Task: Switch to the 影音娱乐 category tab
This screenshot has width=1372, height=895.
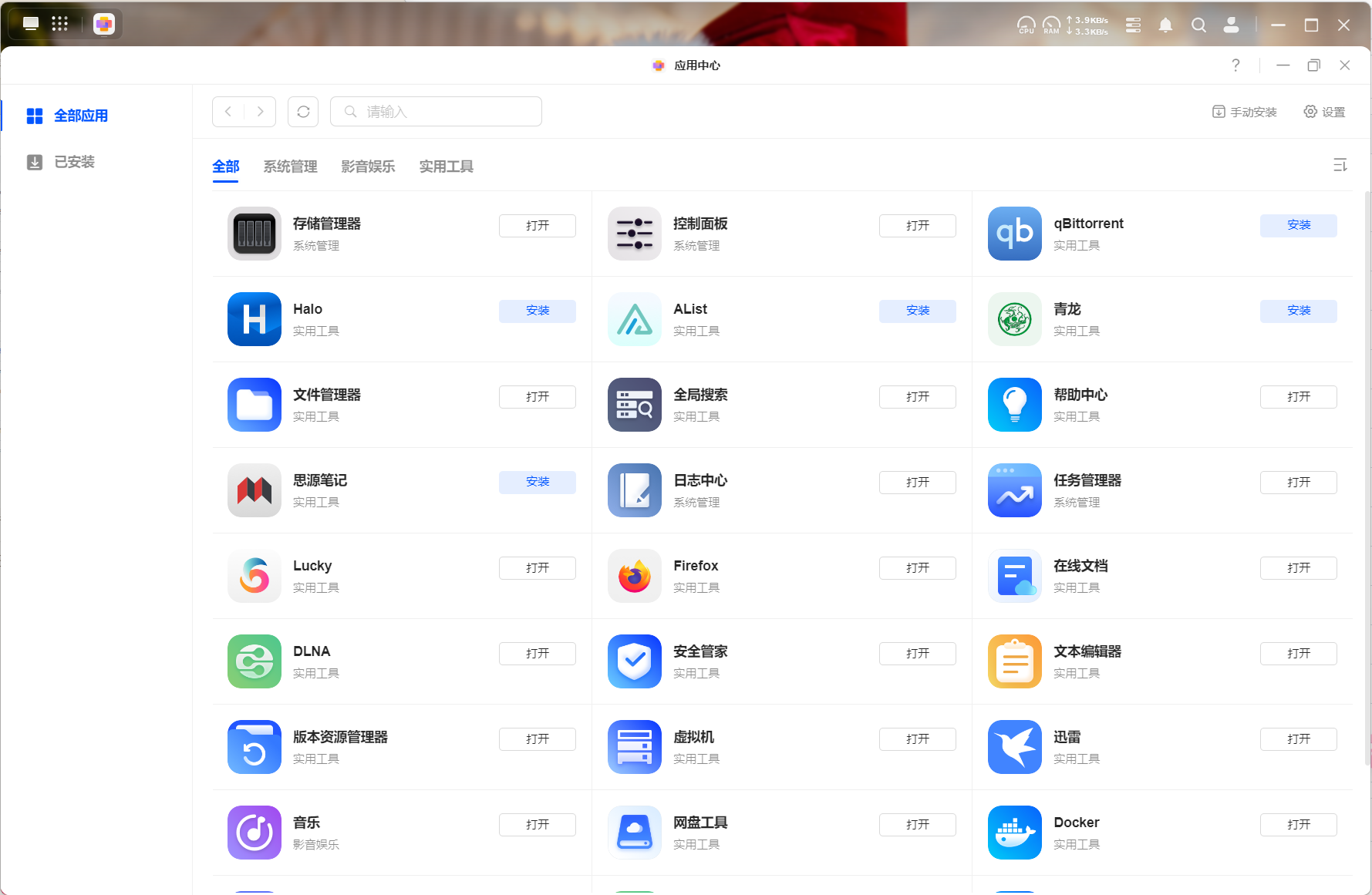Action: [368, 167]
